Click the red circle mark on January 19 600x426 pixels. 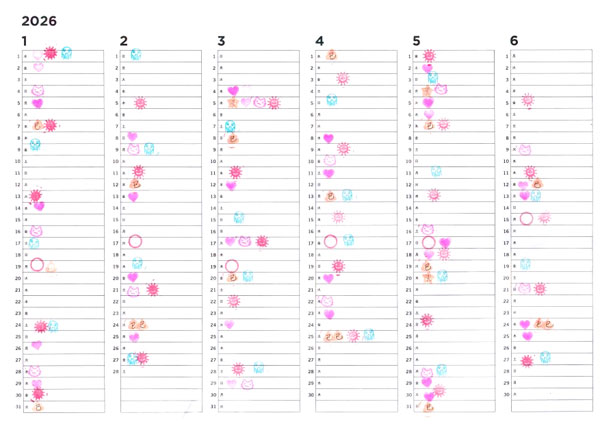click(x=37, y=264)
